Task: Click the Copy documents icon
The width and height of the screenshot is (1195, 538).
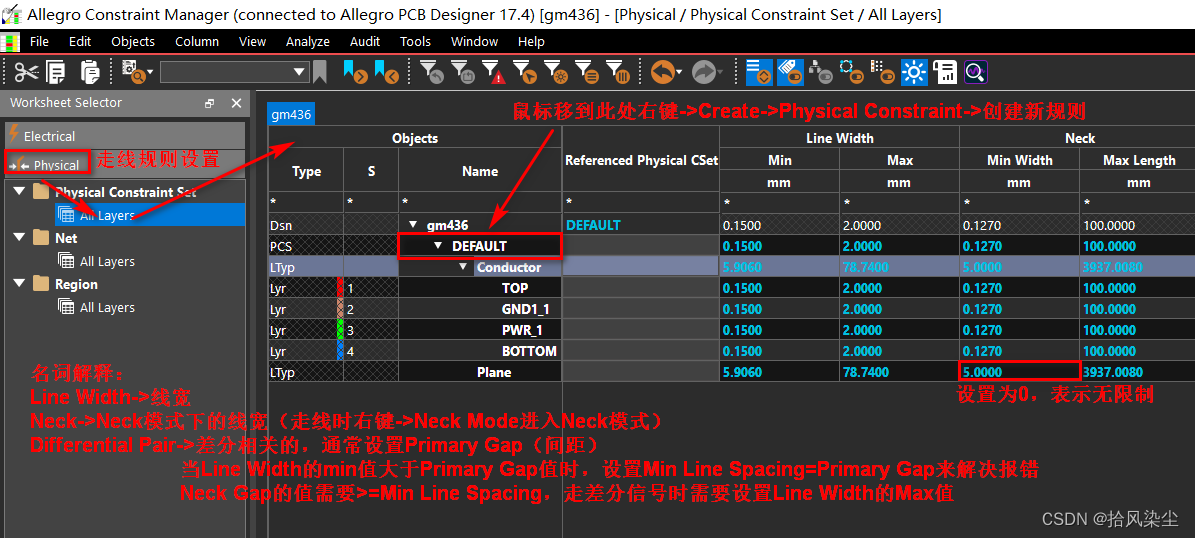Action: tap(56, 72)
